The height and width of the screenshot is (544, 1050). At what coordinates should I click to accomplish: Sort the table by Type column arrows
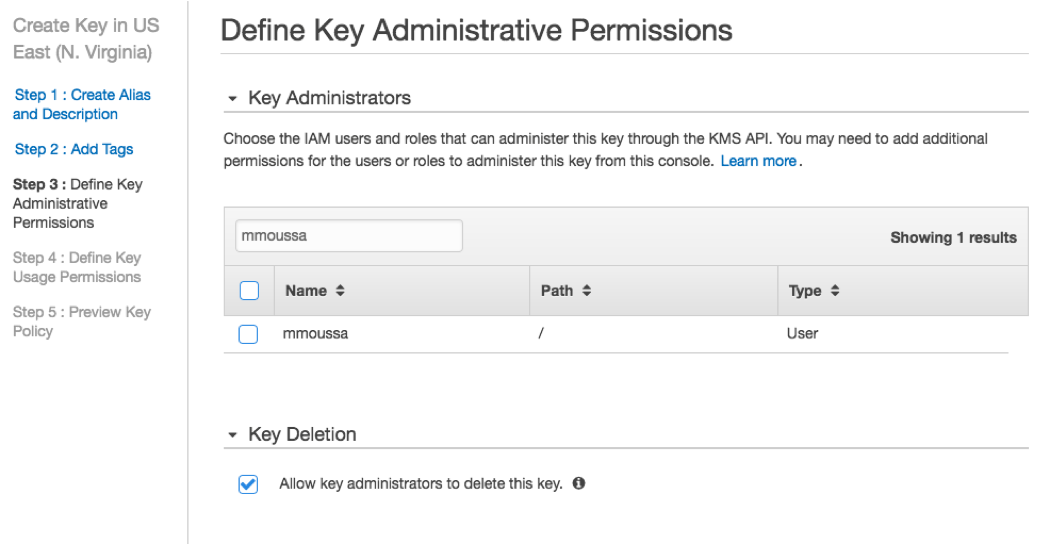pyautogui.click(x=834, y=290)
